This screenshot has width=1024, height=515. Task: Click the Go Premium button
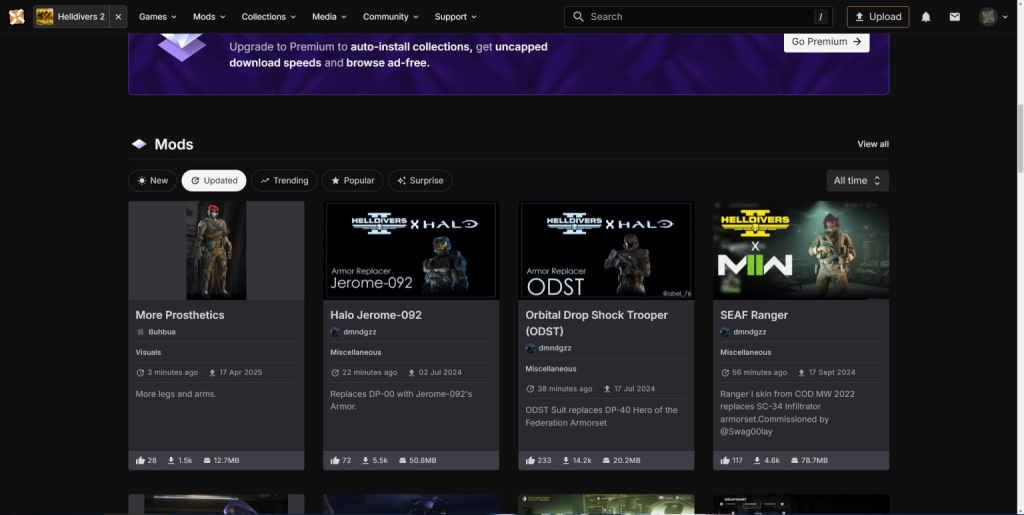826,42
